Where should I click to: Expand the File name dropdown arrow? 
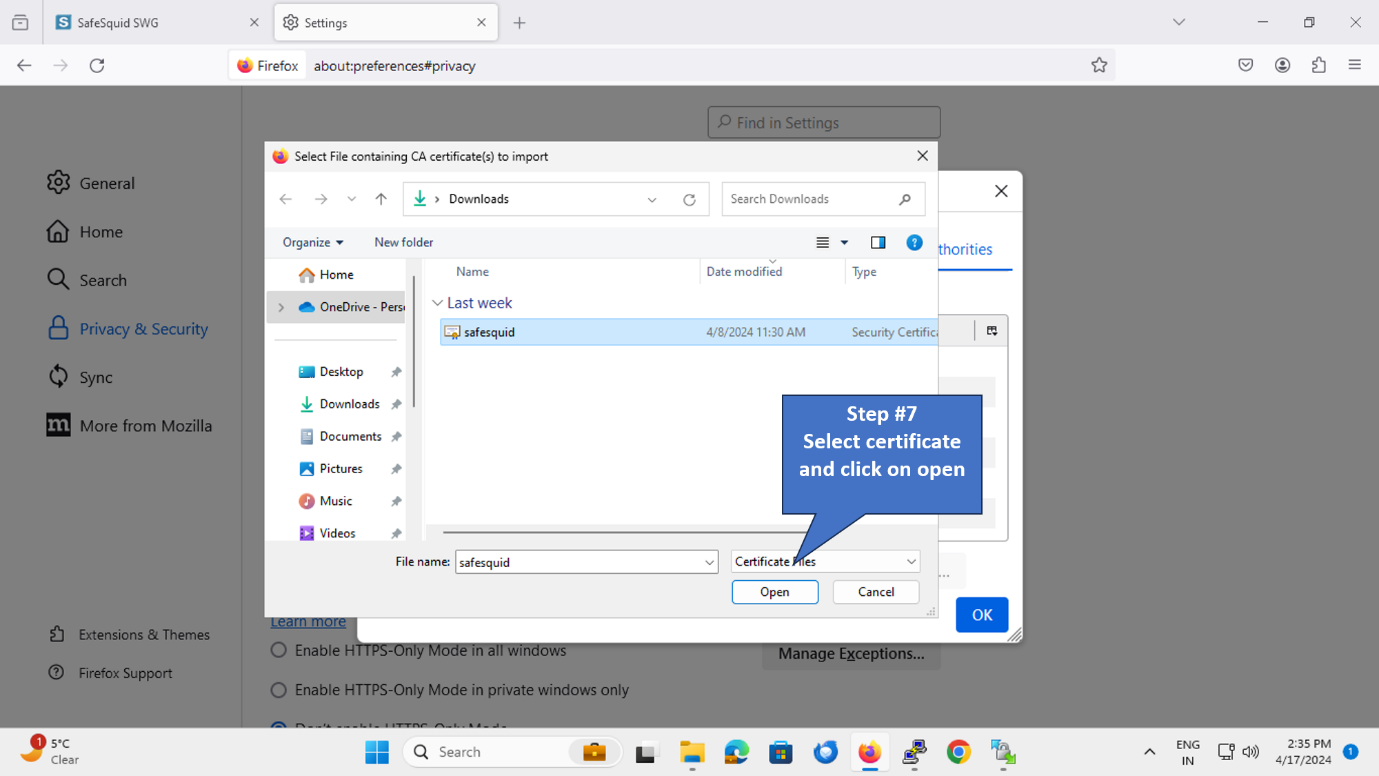pyautogui.click(x=709, y=562)
